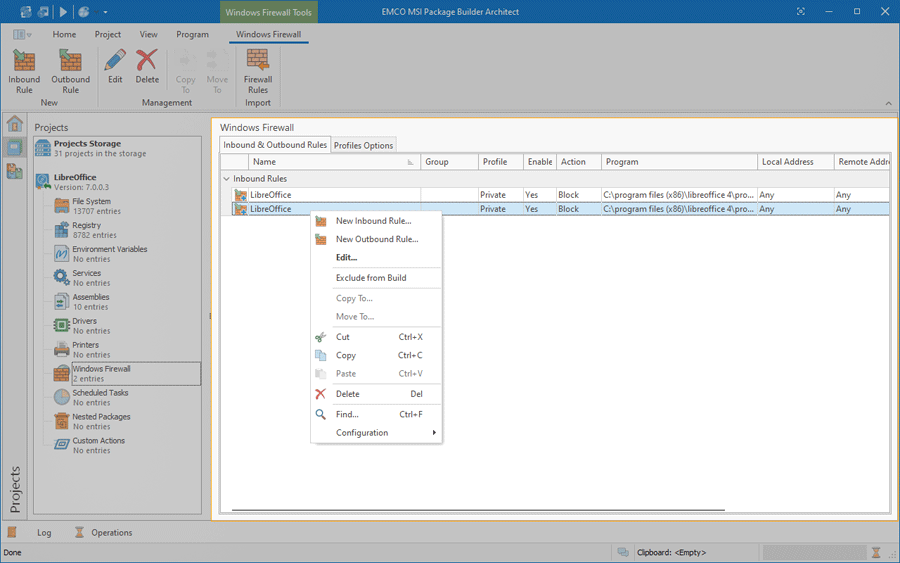
Task: Sort by the Enable column header
Action: tap(540, 162)
